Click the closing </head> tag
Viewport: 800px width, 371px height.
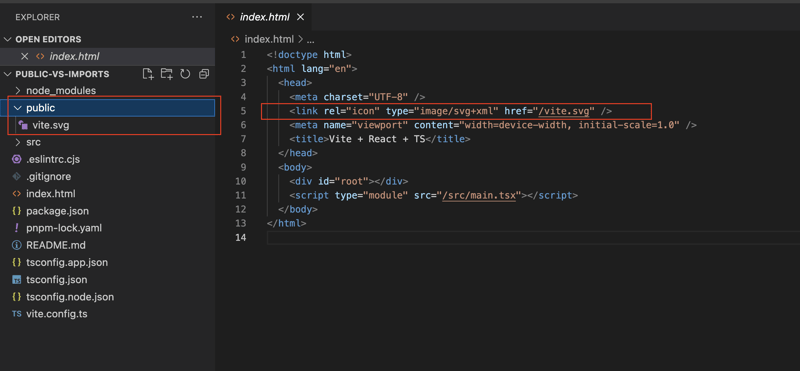tap(298, 153)
